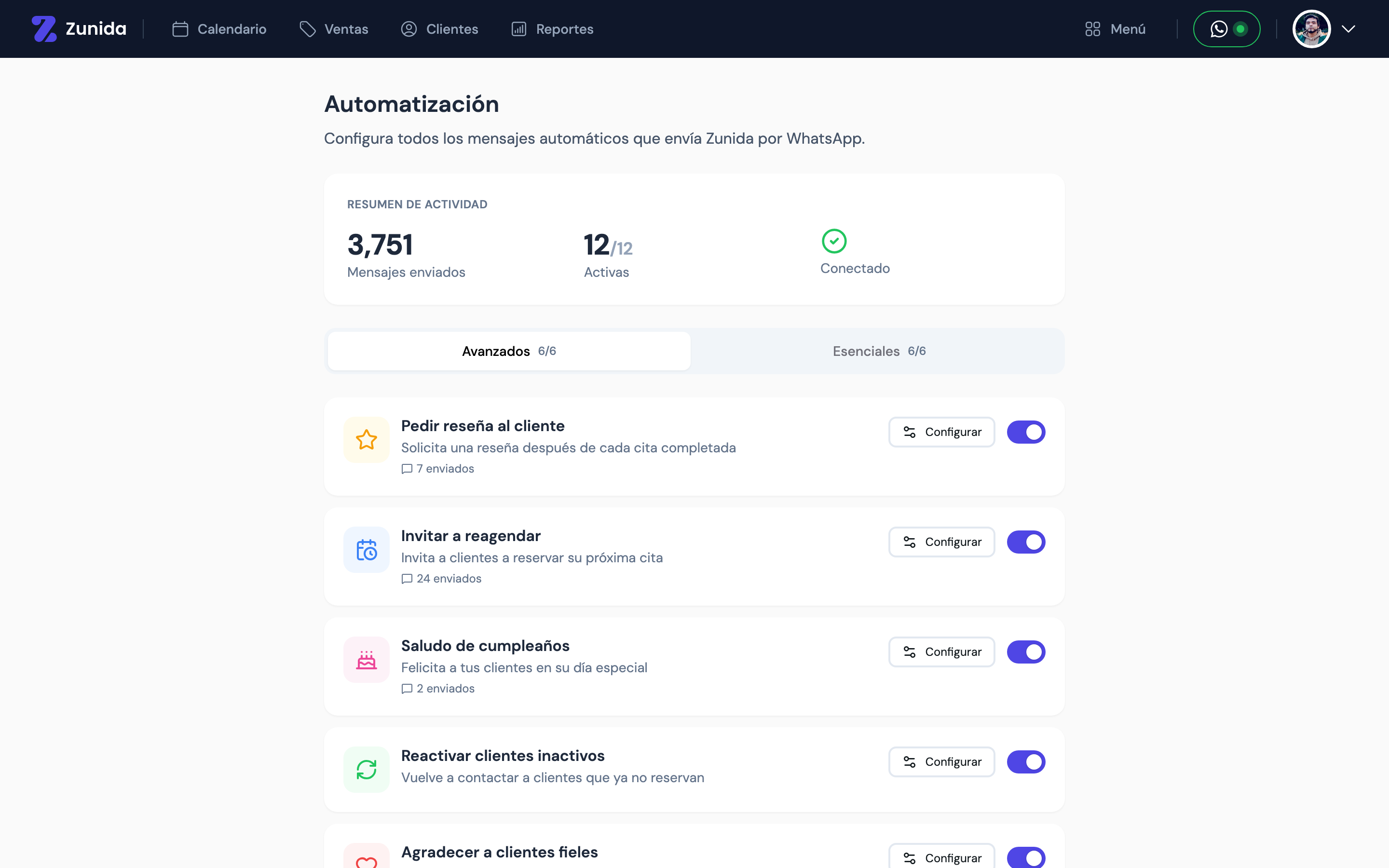Viewport: 1389px width, 868px height.
Task: Click message icon beside 24 enviados
Action: click(407, 579)
